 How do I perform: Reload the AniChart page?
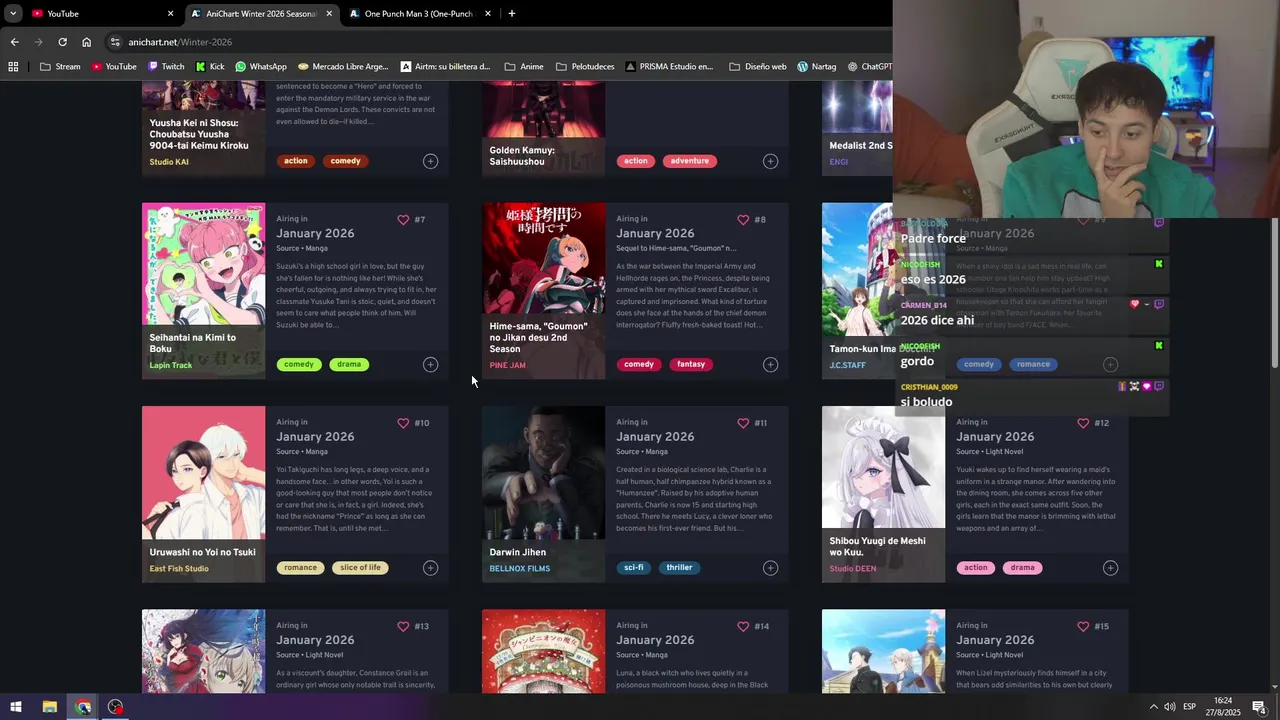(62, 42)
